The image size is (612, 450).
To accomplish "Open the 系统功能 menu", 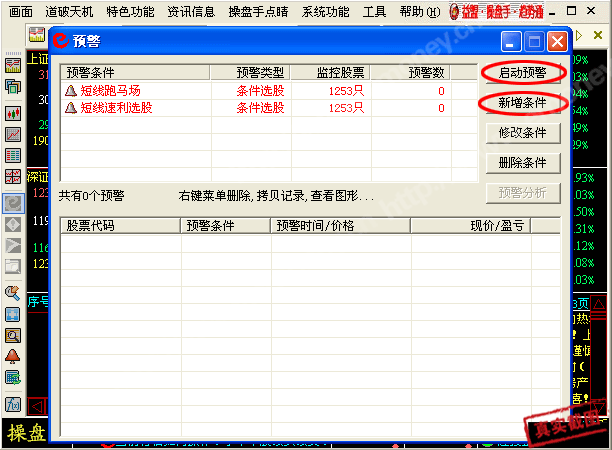I will coord(326,12).
